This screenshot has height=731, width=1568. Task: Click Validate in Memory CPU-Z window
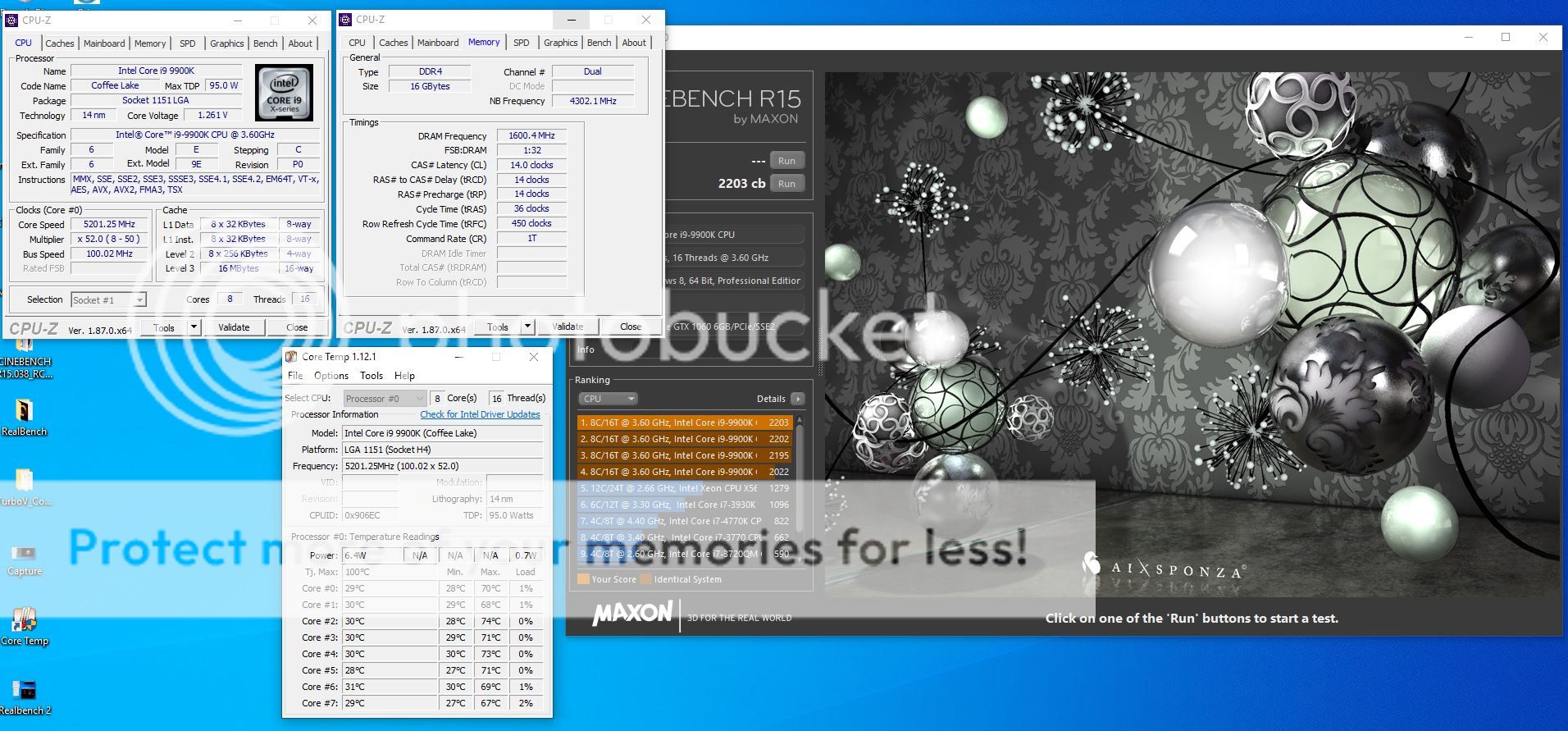567,327
